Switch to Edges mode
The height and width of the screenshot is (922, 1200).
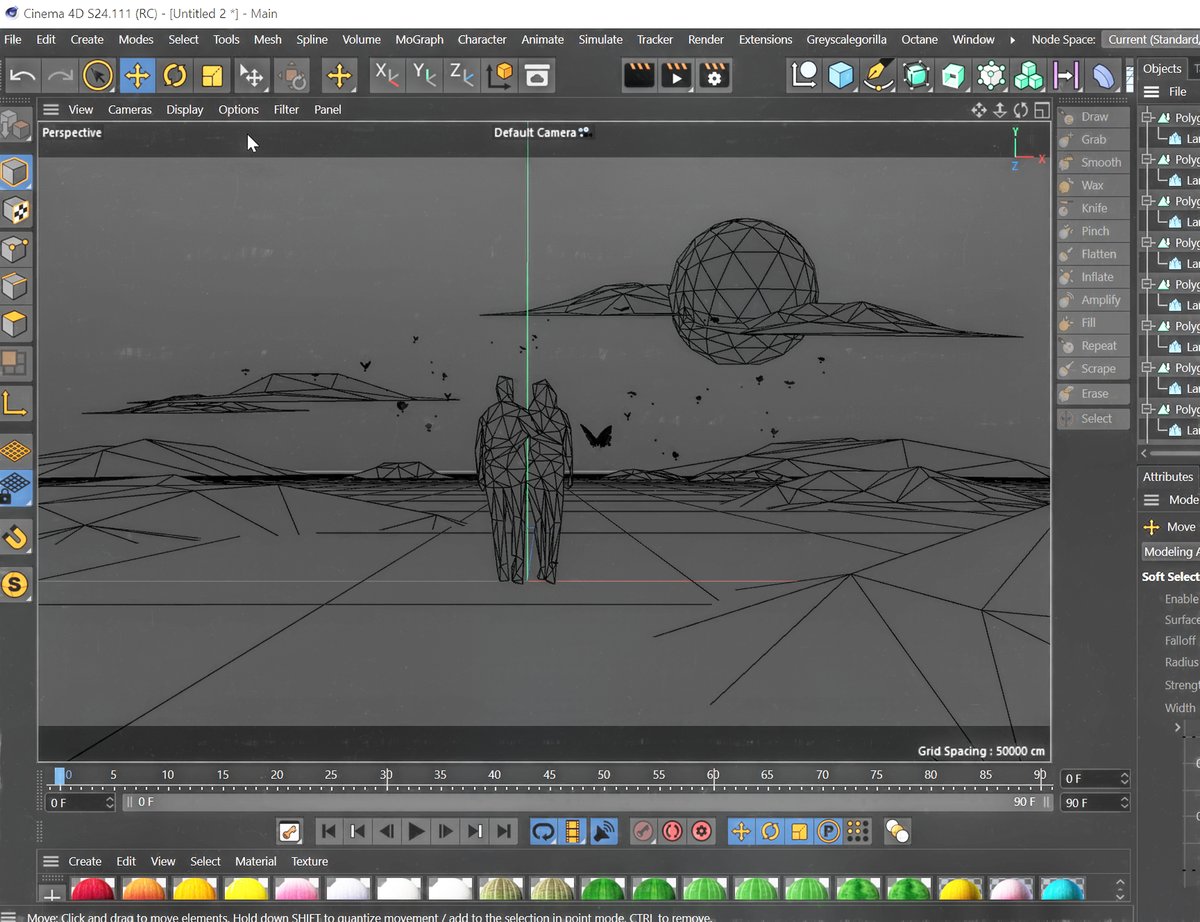(15, 287)
